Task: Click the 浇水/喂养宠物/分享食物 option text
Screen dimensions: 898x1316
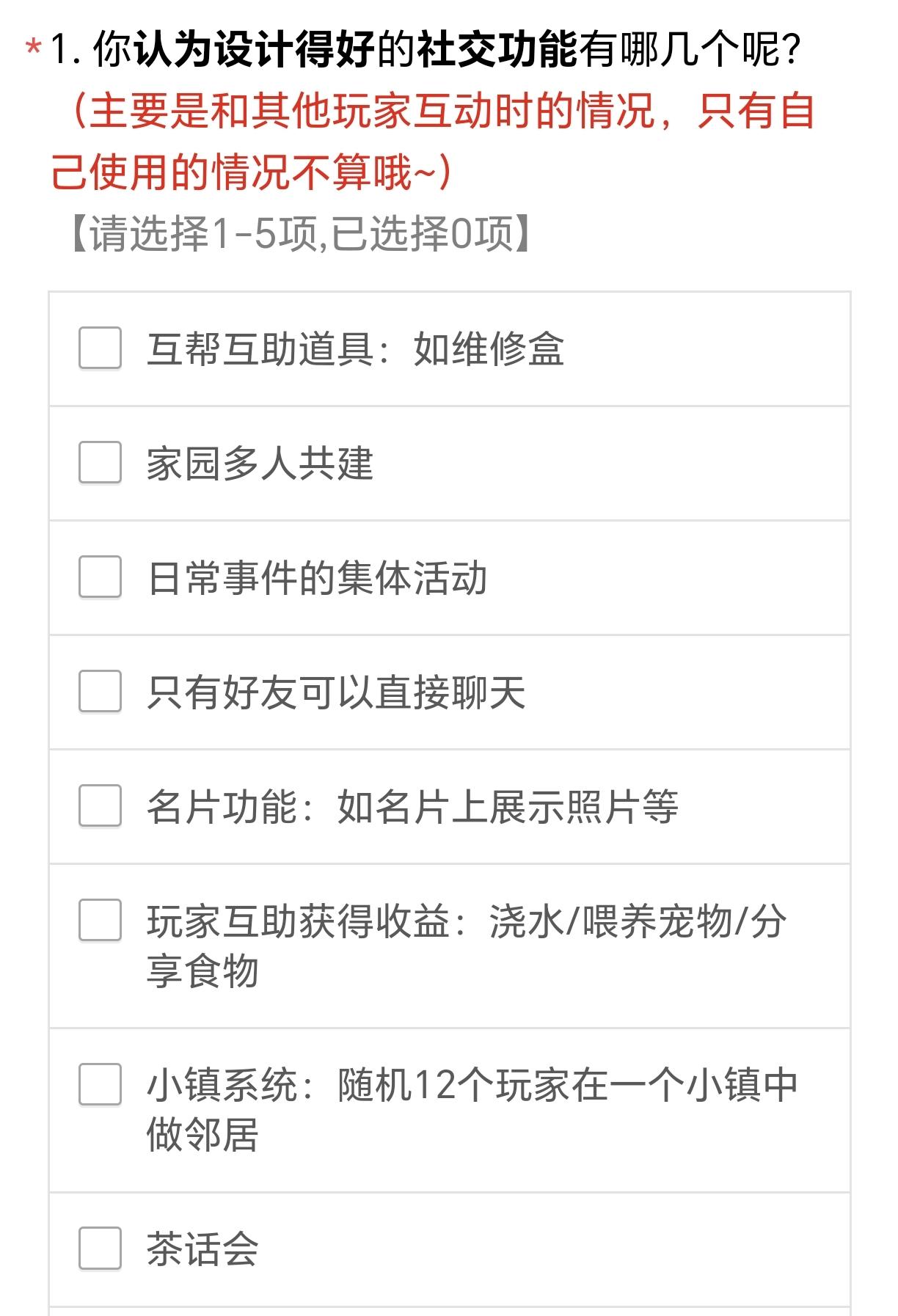Action: coord(467,946)
